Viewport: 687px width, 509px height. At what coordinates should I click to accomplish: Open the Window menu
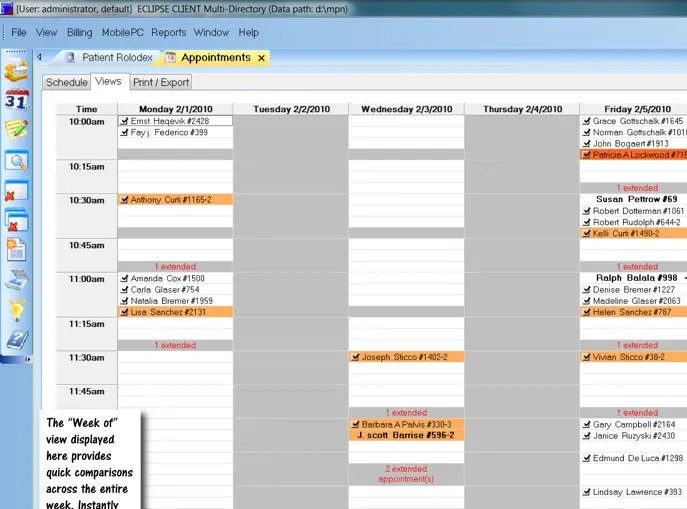[211, 32]
